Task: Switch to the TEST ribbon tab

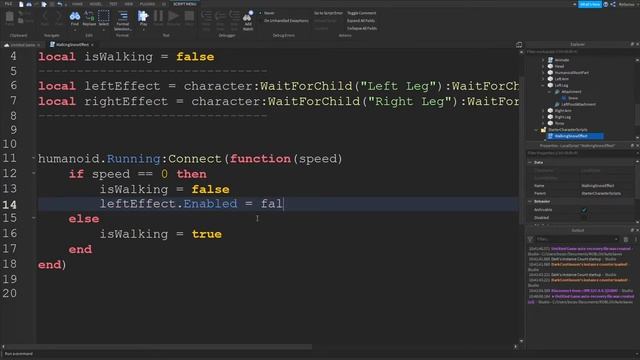Action: pos(113,4)
